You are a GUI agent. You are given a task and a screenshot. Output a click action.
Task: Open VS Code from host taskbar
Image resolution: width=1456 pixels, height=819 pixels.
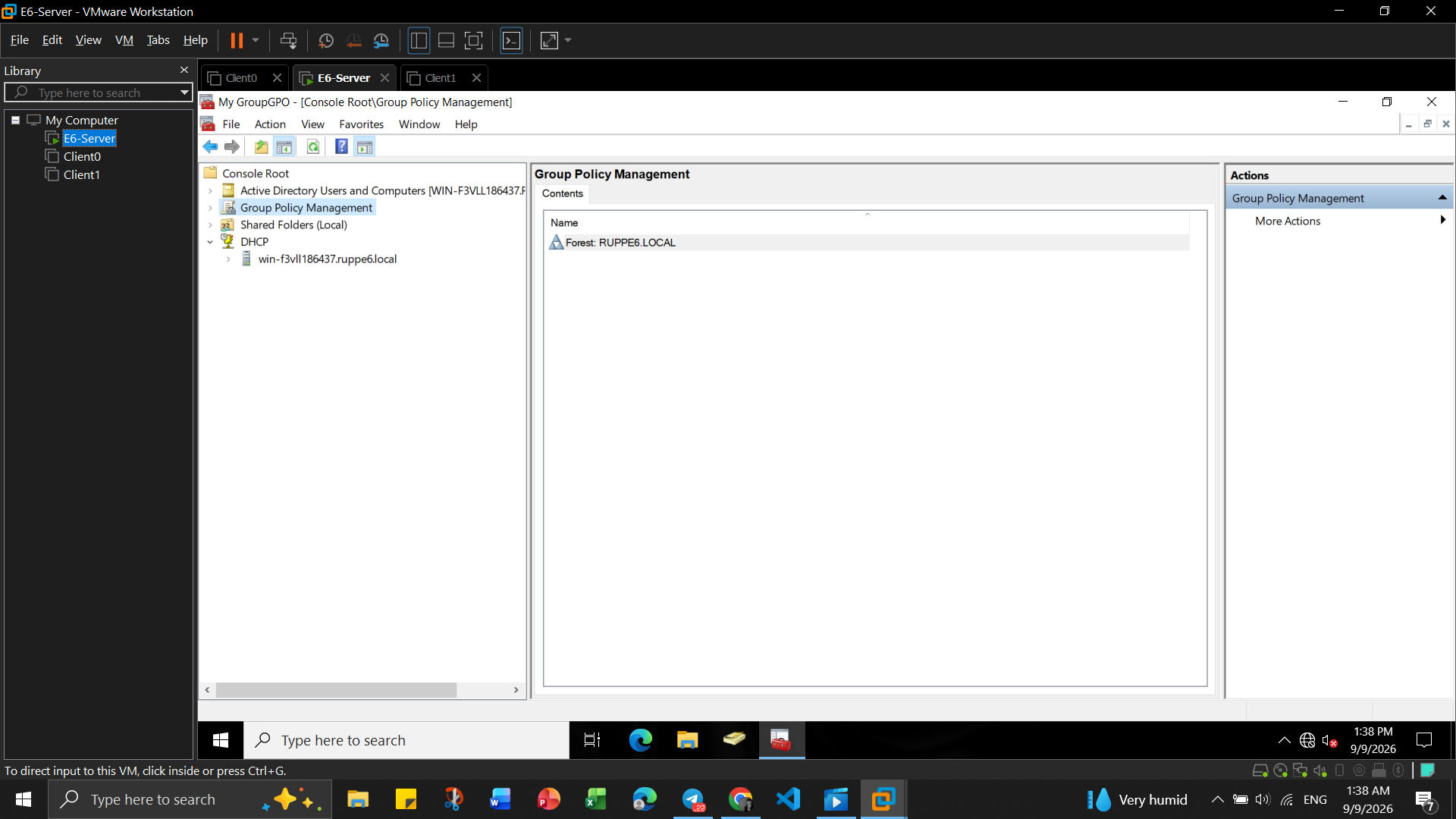tap(789, 799)
